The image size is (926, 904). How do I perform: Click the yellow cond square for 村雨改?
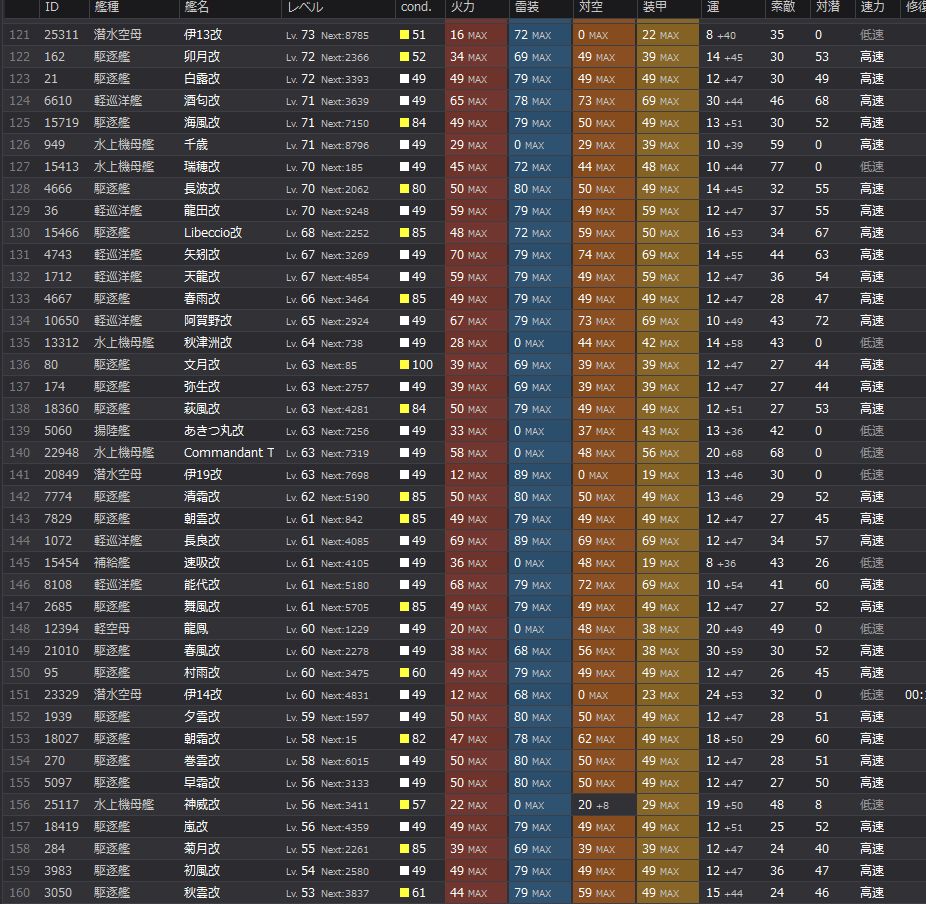click(405, 673)
